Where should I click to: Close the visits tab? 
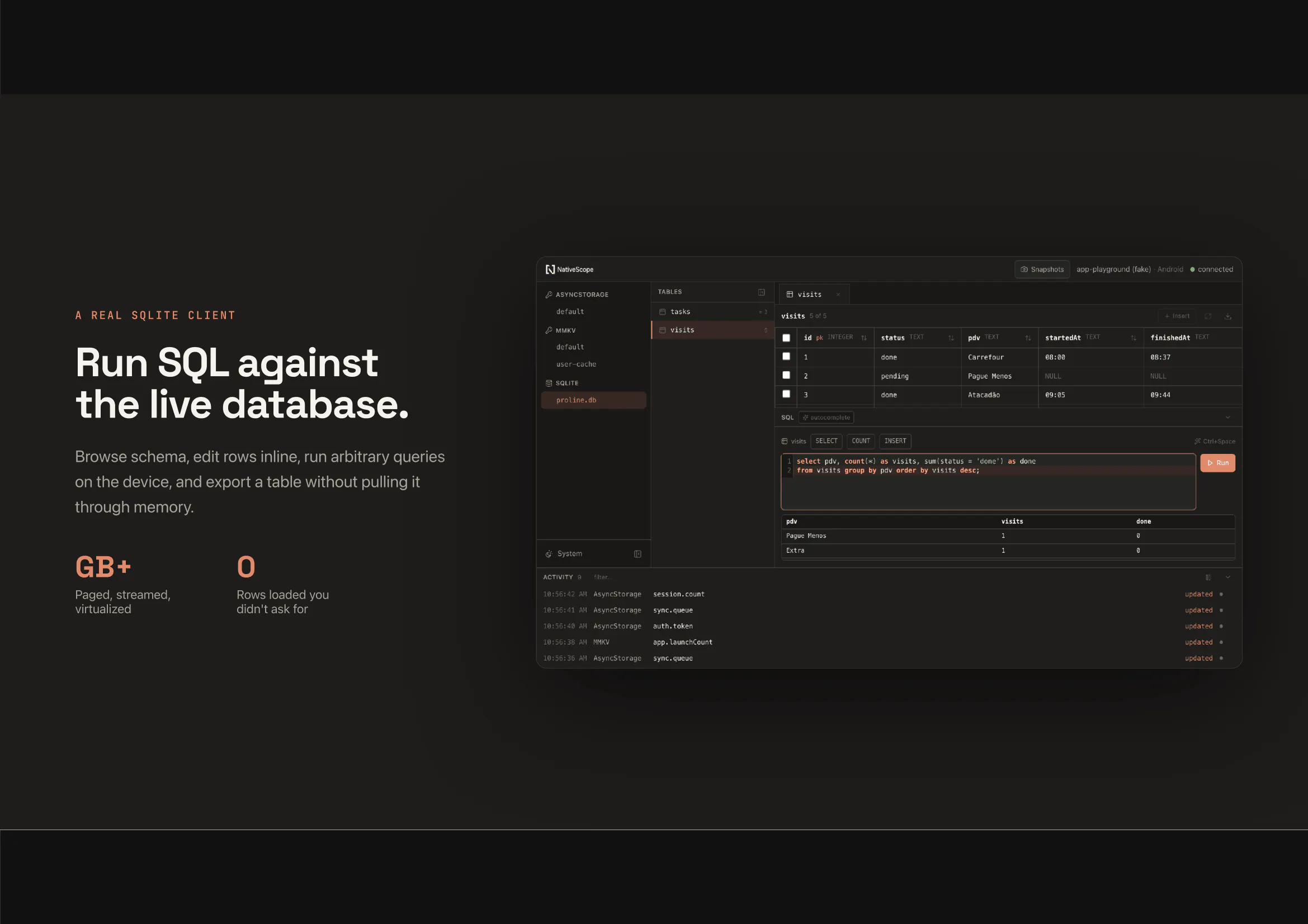click(x=838, y=295)
